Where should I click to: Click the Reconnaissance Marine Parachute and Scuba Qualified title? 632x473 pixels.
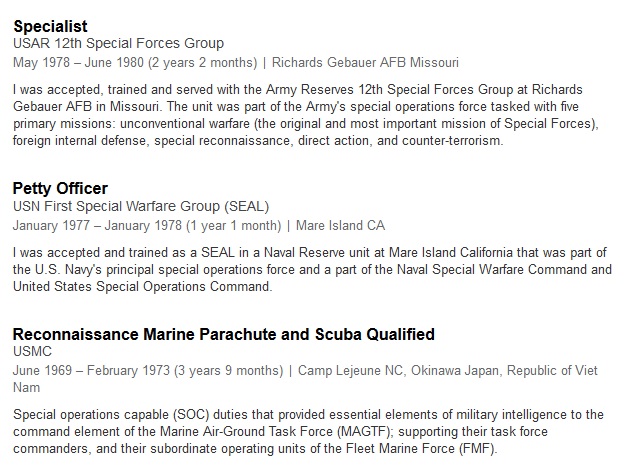[x=224, y=334]
